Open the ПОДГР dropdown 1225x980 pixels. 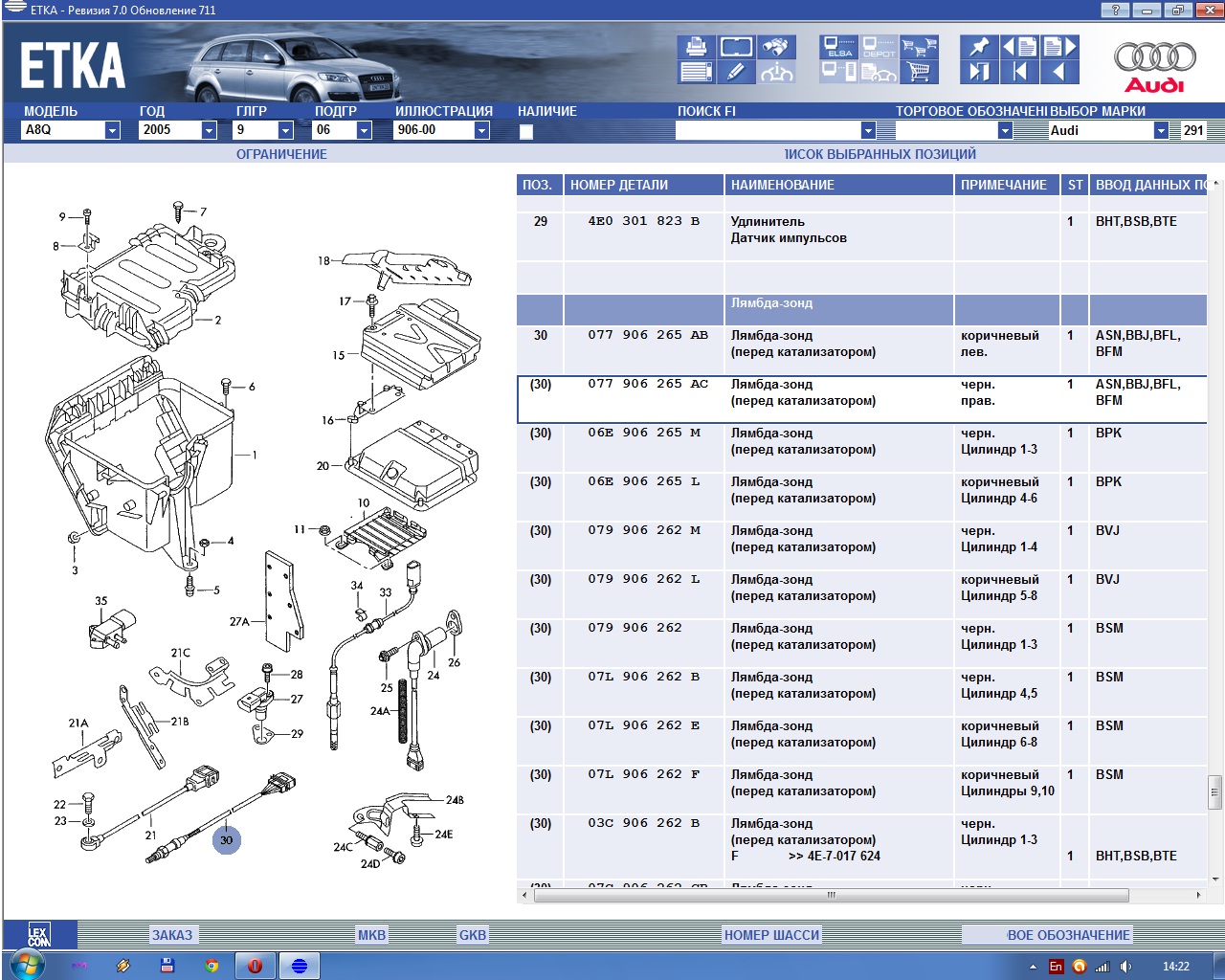pos(364,130)
